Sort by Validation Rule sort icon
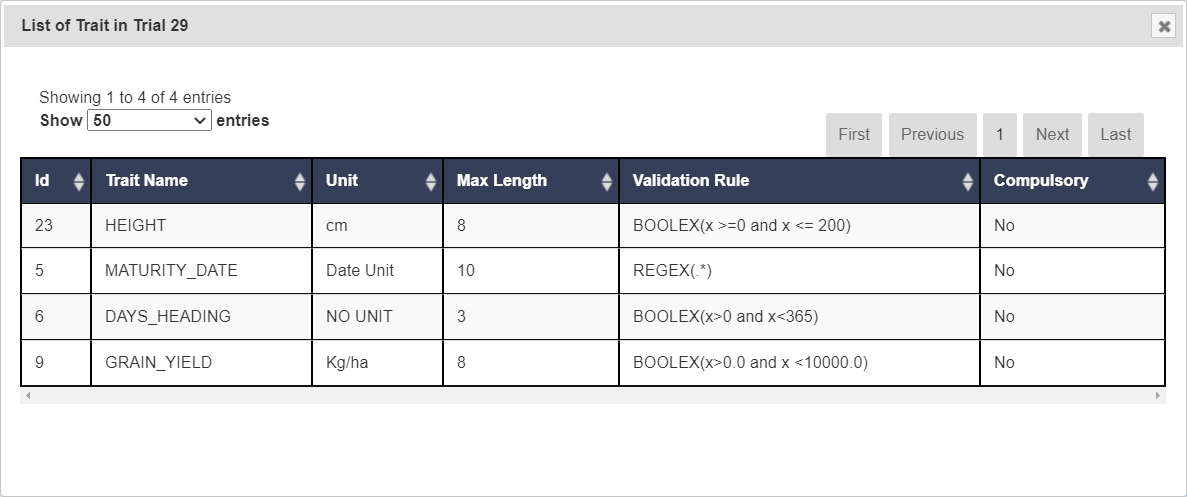 [x=968, y=182]
